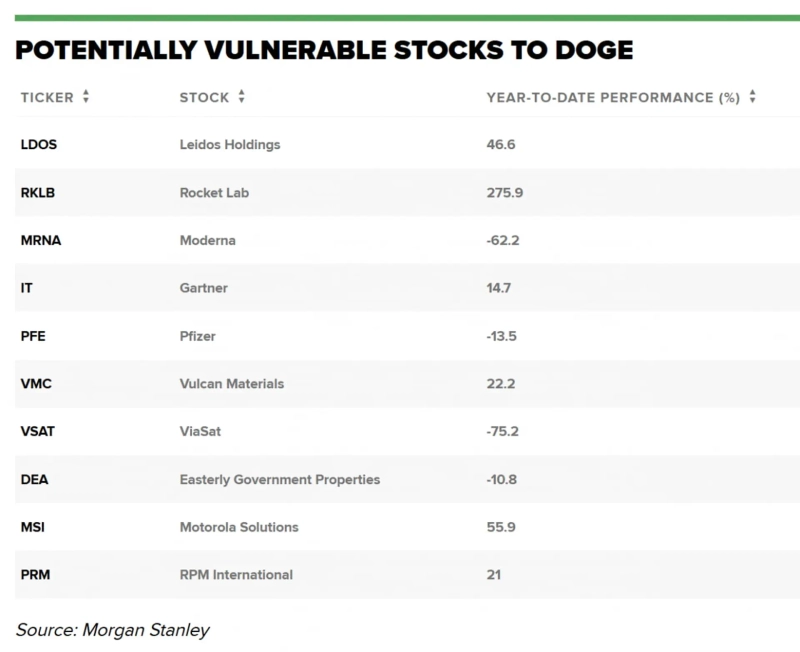Click the Source: Morgan Stanley text
Viewport: 800px width, 652px height.
[x=112, y=629]
